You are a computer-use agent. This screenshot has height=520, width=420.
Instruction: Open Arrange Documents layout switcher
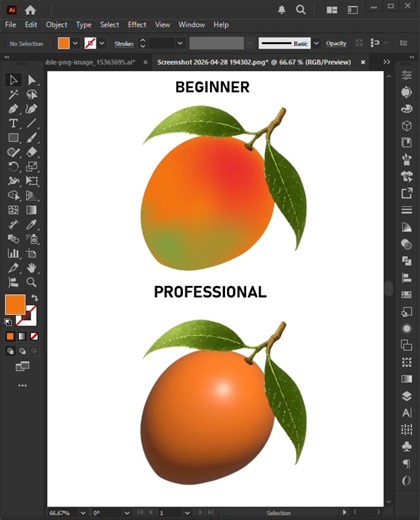coord(332,10)
